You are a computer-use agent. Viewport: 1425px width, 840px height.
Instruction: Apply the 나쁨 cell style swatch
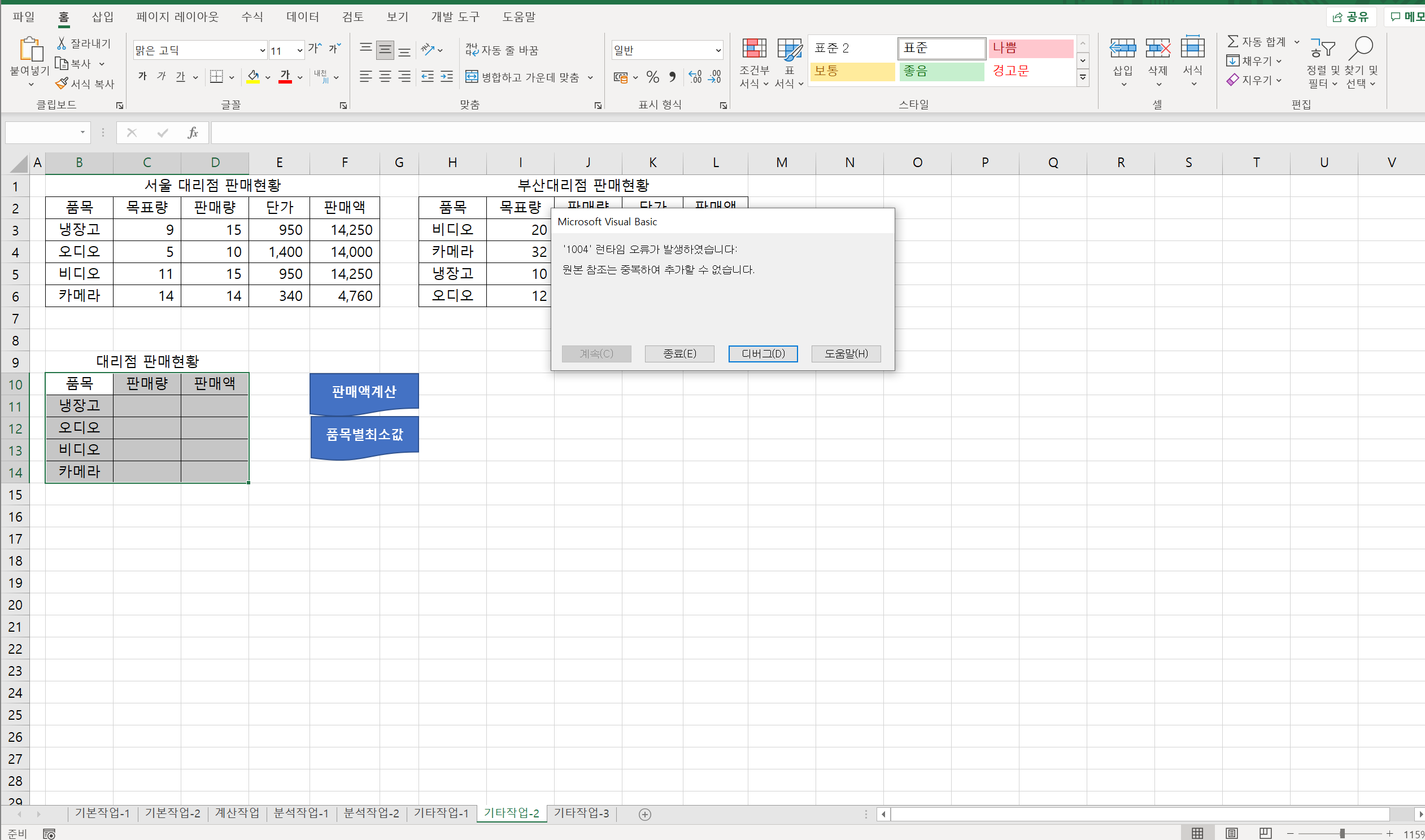click(x=1030, y=48)
